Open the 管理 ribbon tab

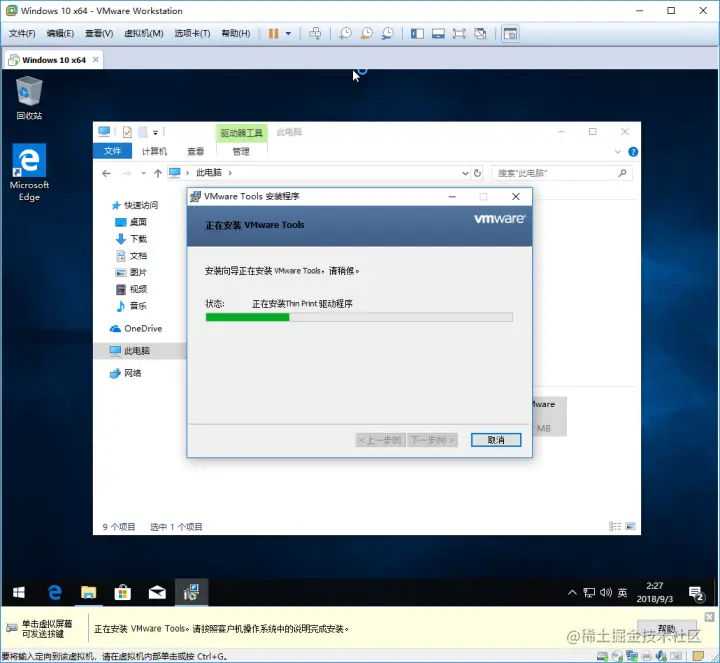[x=241, y=151]
